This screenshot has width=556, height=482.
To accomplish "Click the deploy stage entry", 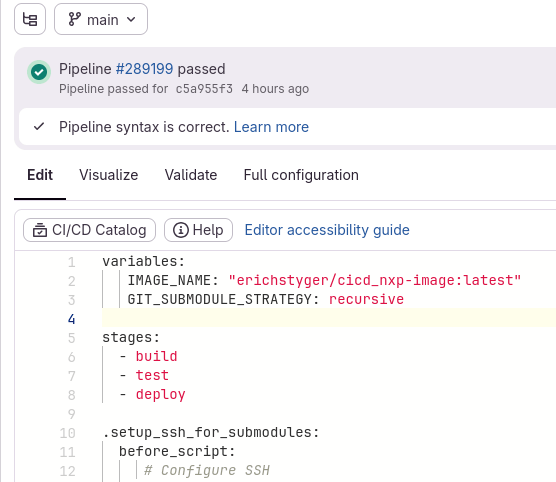I will (161, 394).
